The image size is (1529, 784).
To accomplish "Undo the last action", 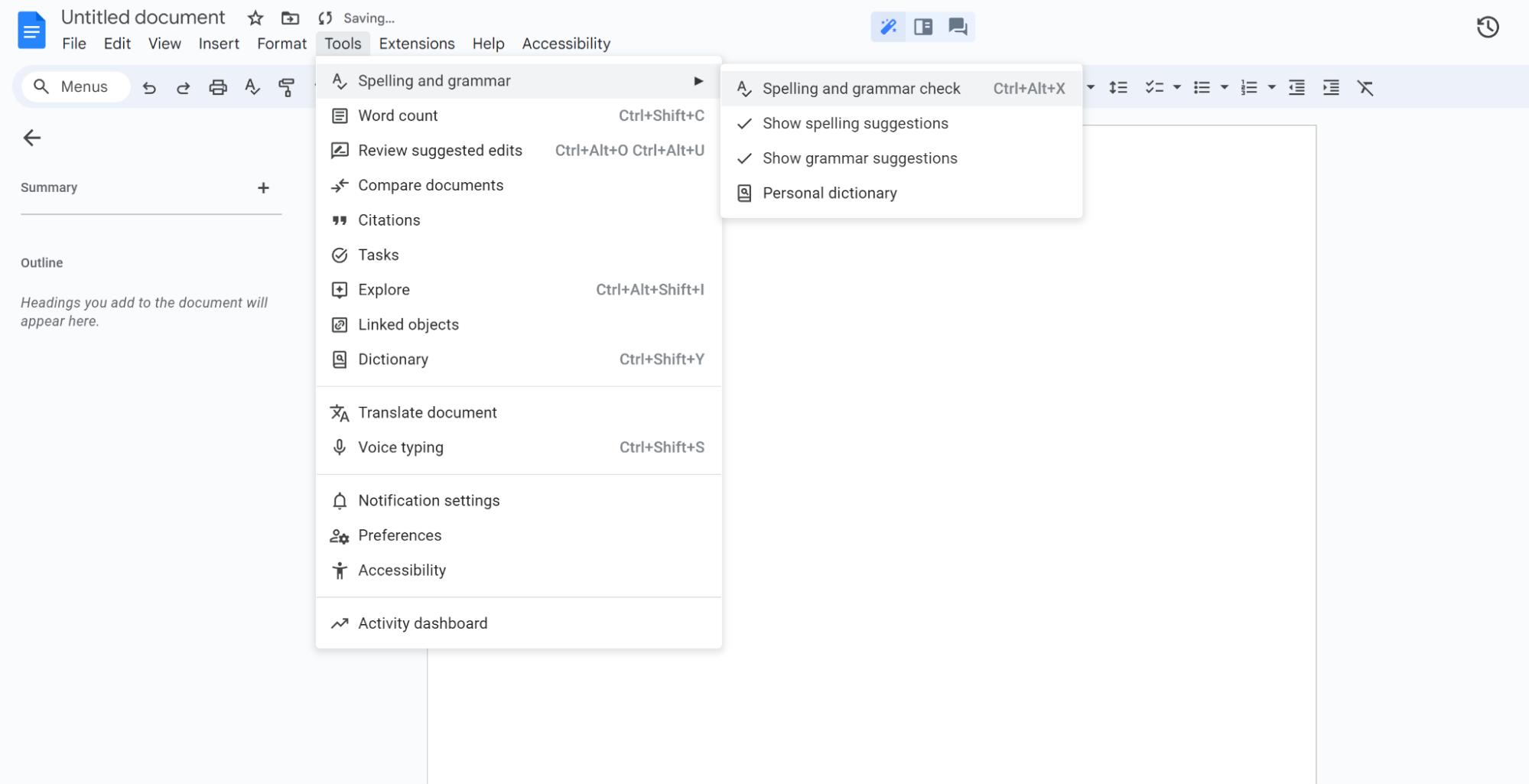I will coord(149,87).
